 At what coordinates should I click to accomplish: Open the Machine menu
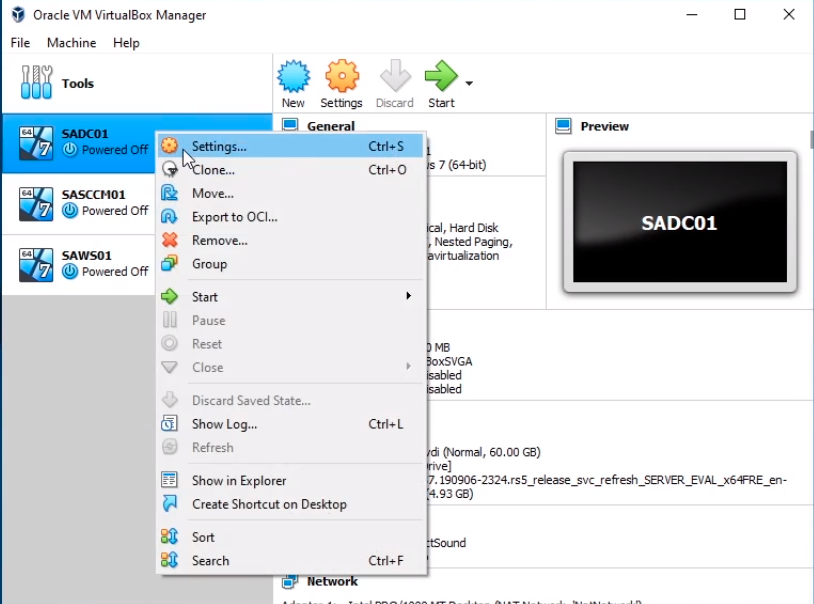click(71, 43)
